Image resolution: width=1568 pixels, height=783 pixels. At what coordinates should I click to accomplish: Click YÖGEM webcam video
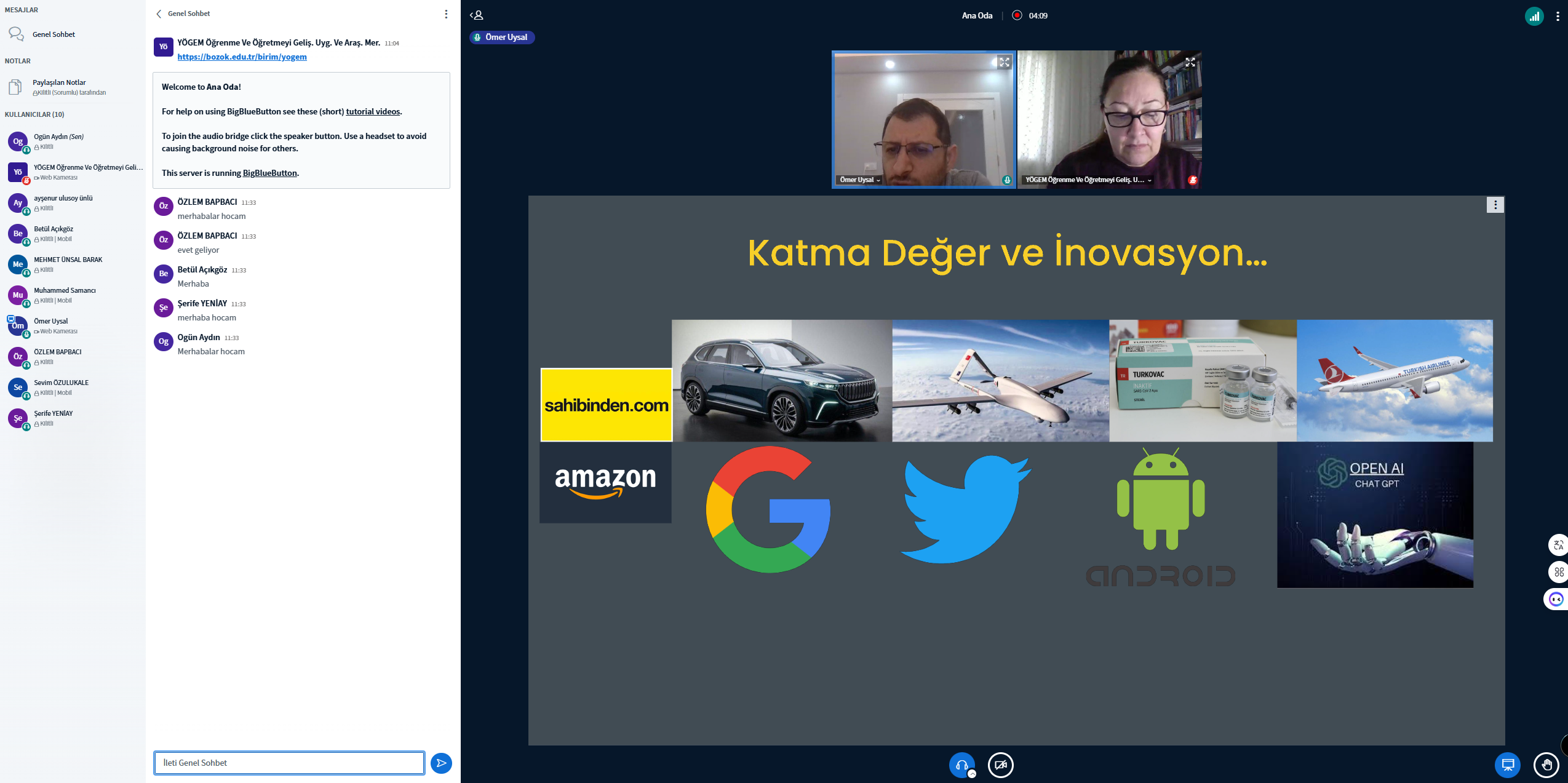coord(1109,119)
